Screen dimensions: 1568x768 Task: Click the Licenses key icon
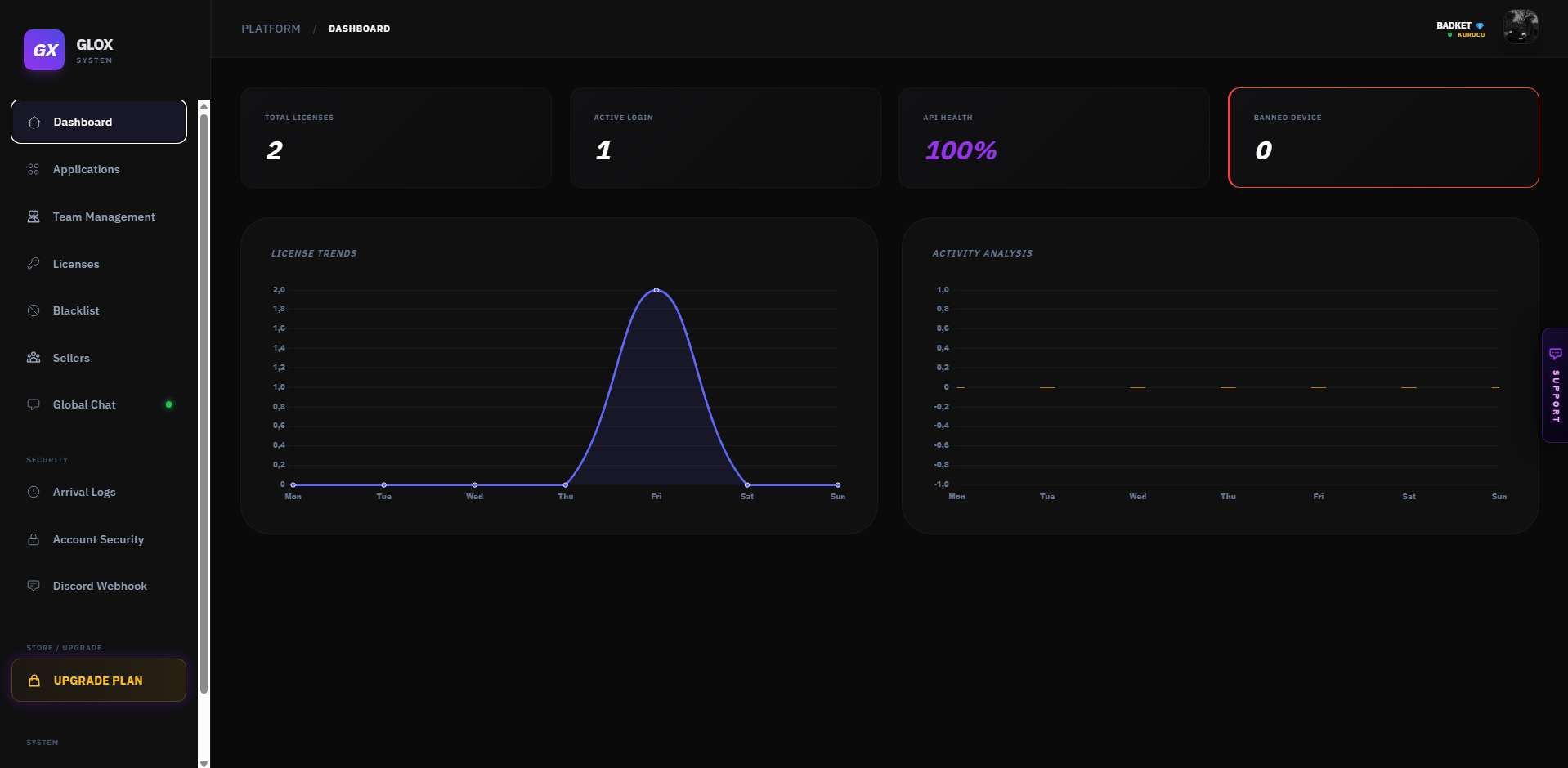coord(34,263)
